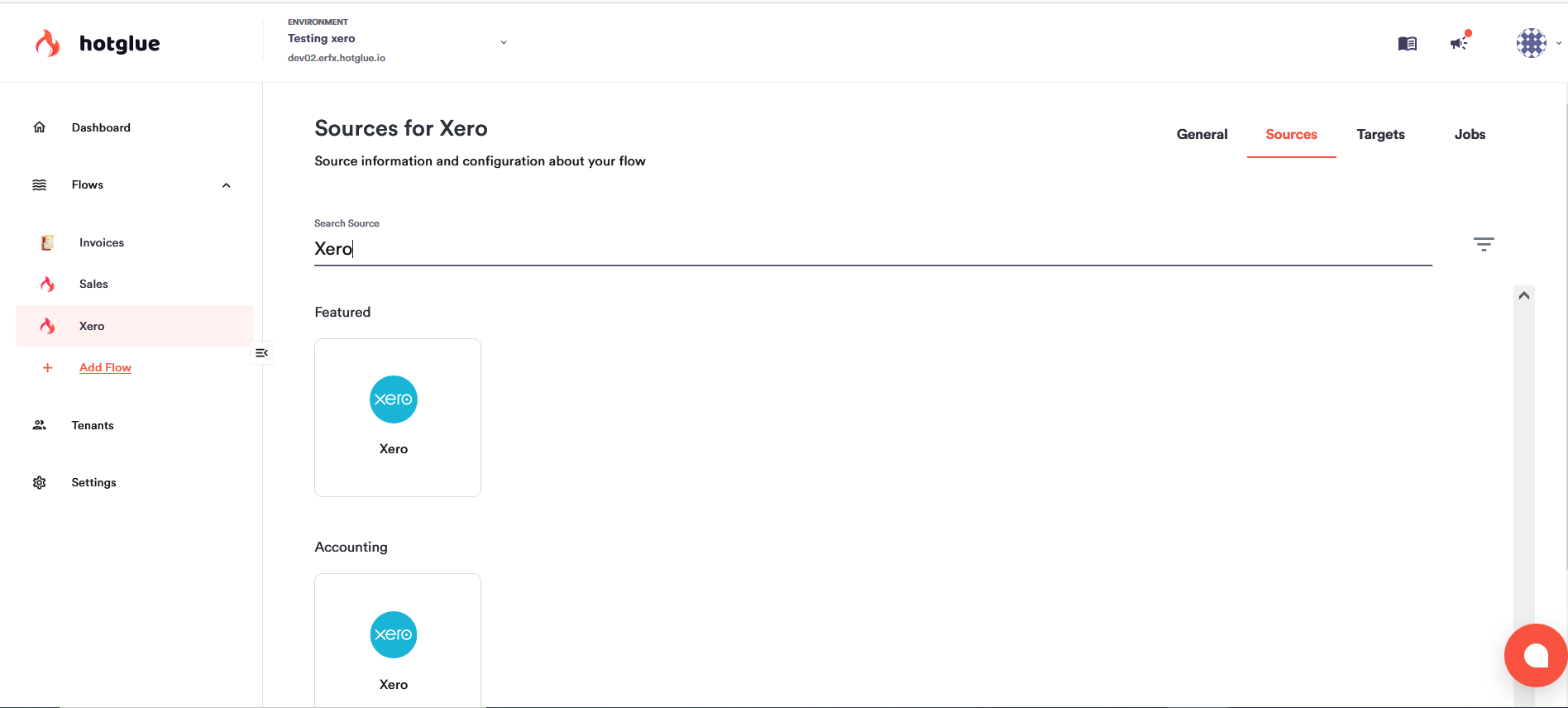Click the Flows waves icon

[39, 184]
